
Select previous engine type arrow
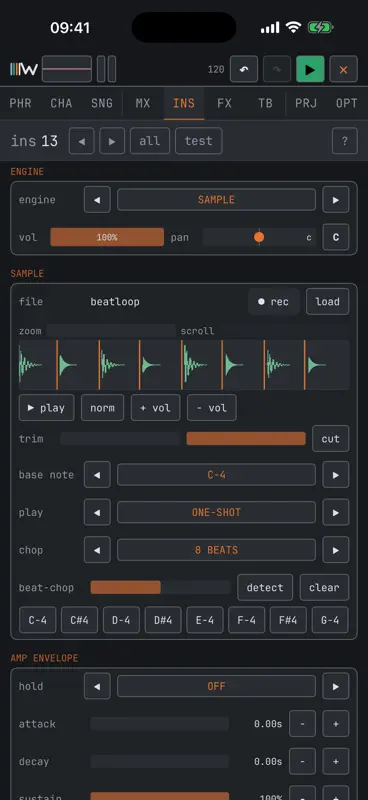[97, 199]
